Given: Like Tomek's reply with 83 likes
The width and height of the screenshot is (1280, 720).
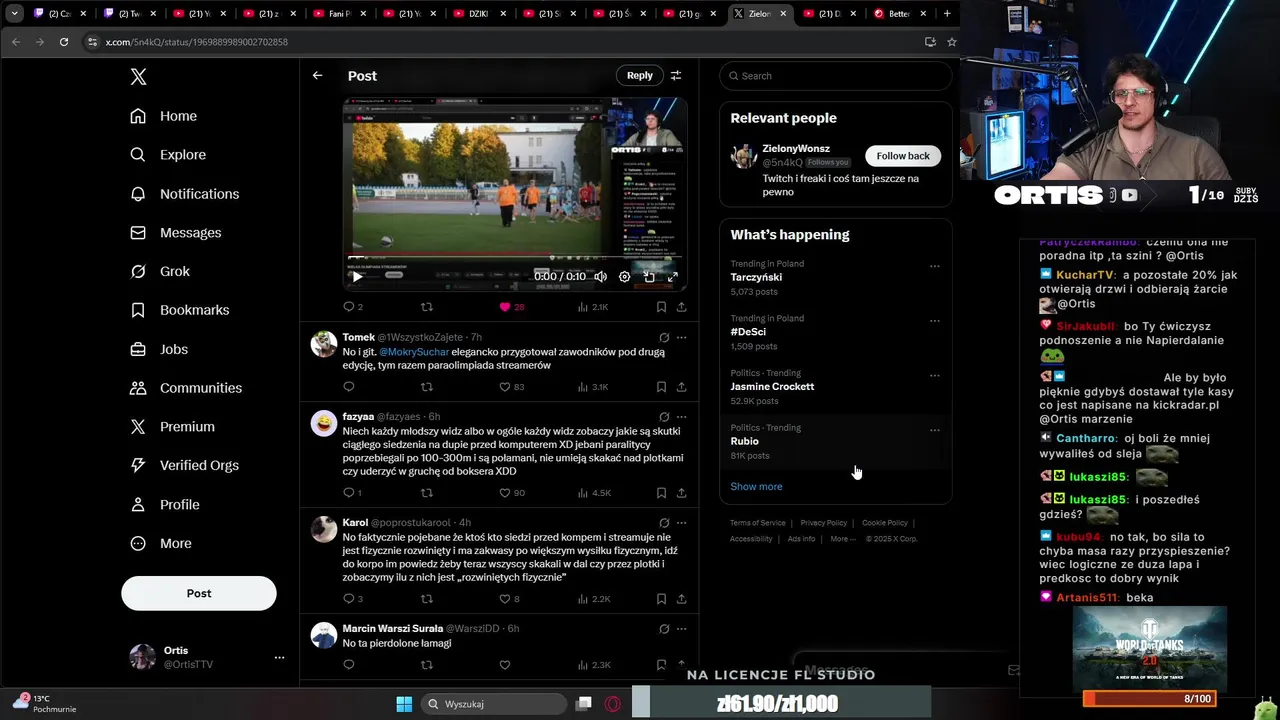Looking at the screenshot, I should coord(512,387).
